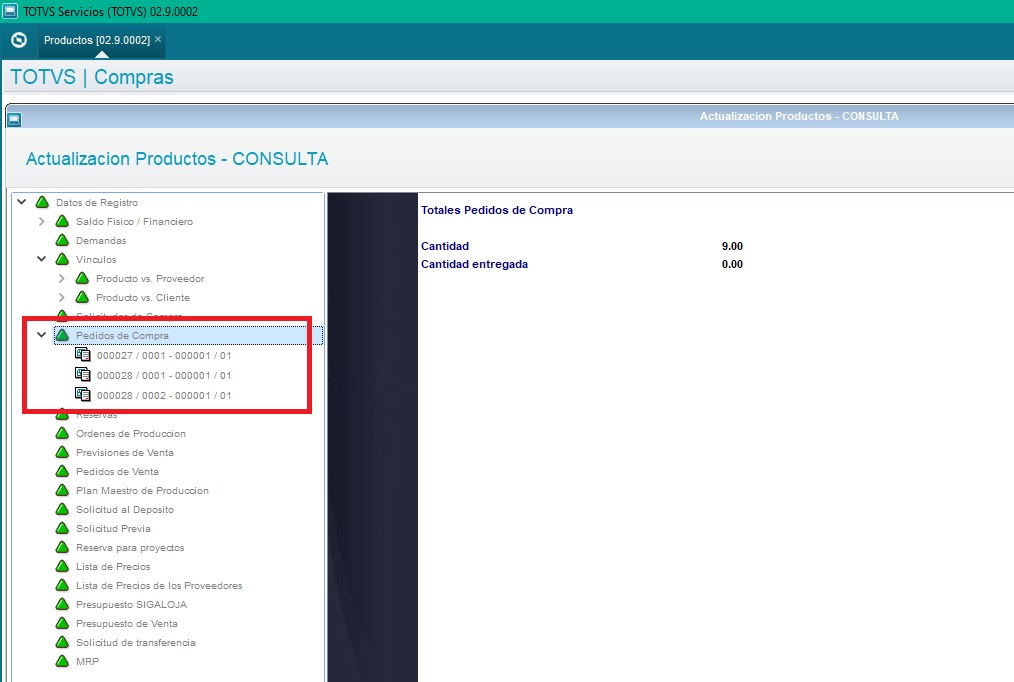Select Reserva para proyectos tree item
The image size is (1014, 682).
point(130,548)
